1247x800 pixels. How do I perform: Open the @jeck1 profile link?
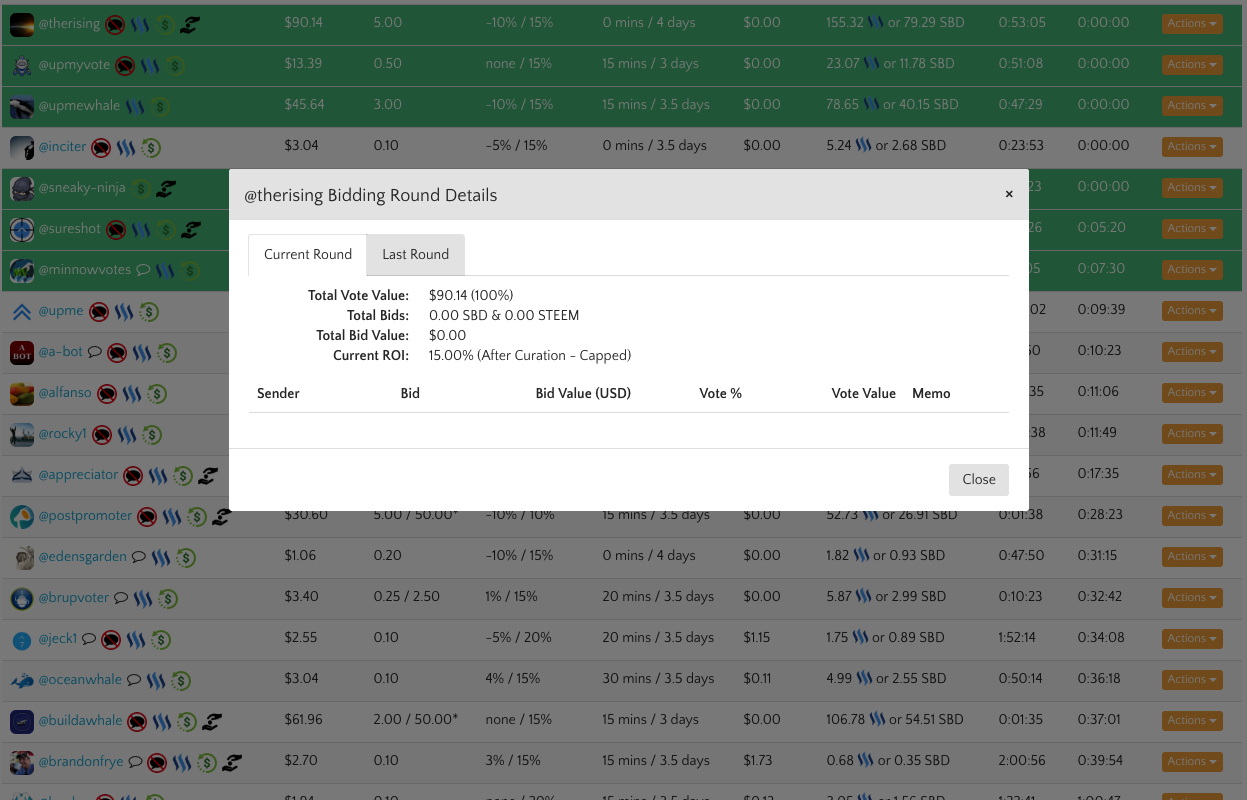58,638
